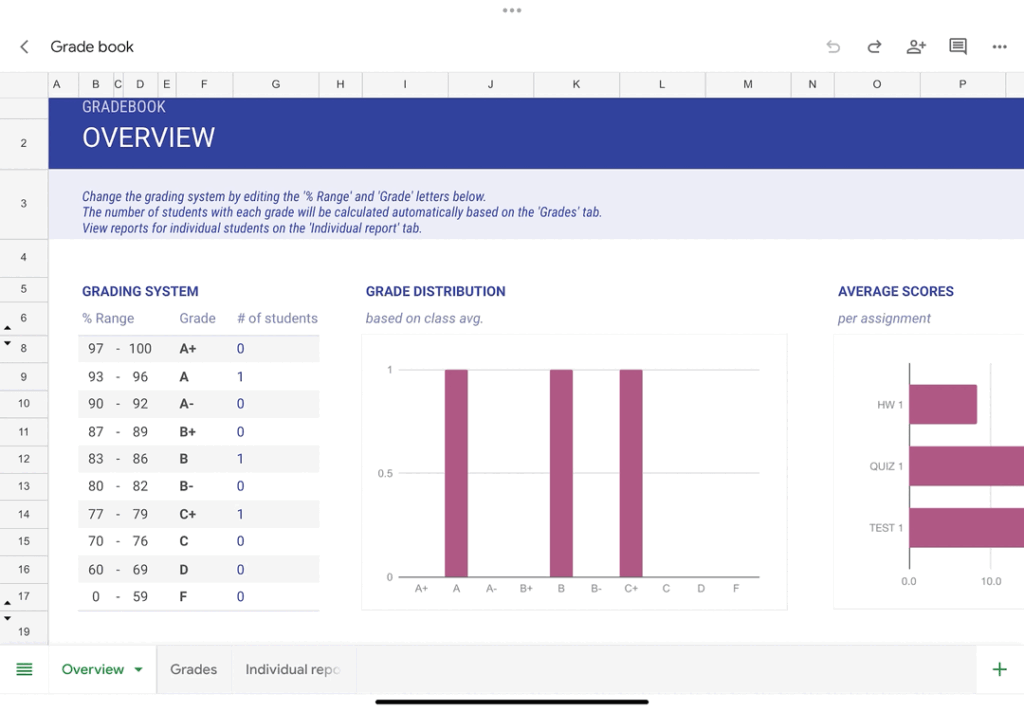This screenshot has width=1024, height=711.
Task: Open comments with the comment icon
Action: coord(957,46)
